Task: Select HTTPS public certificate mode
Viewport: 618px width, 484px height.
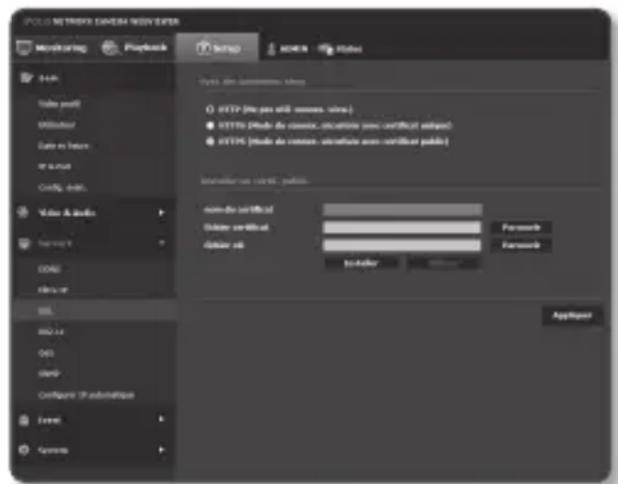Action: tap(210, 141)
